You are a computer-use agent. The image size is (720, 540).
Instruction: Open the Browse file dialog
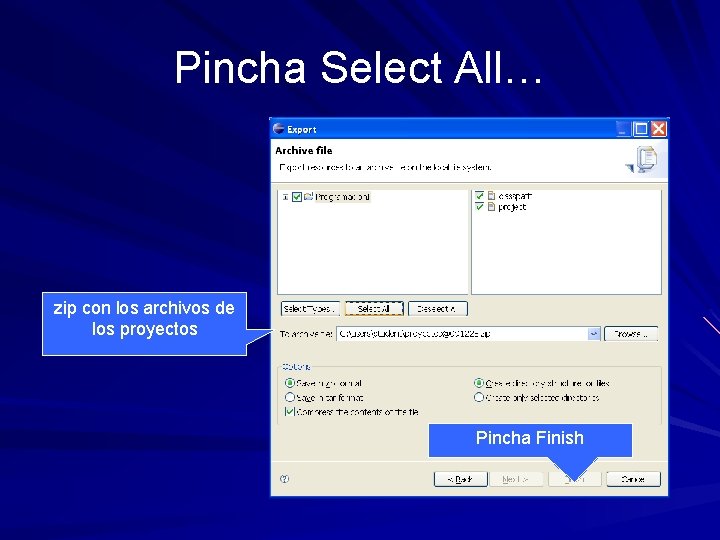coord(631,334)
